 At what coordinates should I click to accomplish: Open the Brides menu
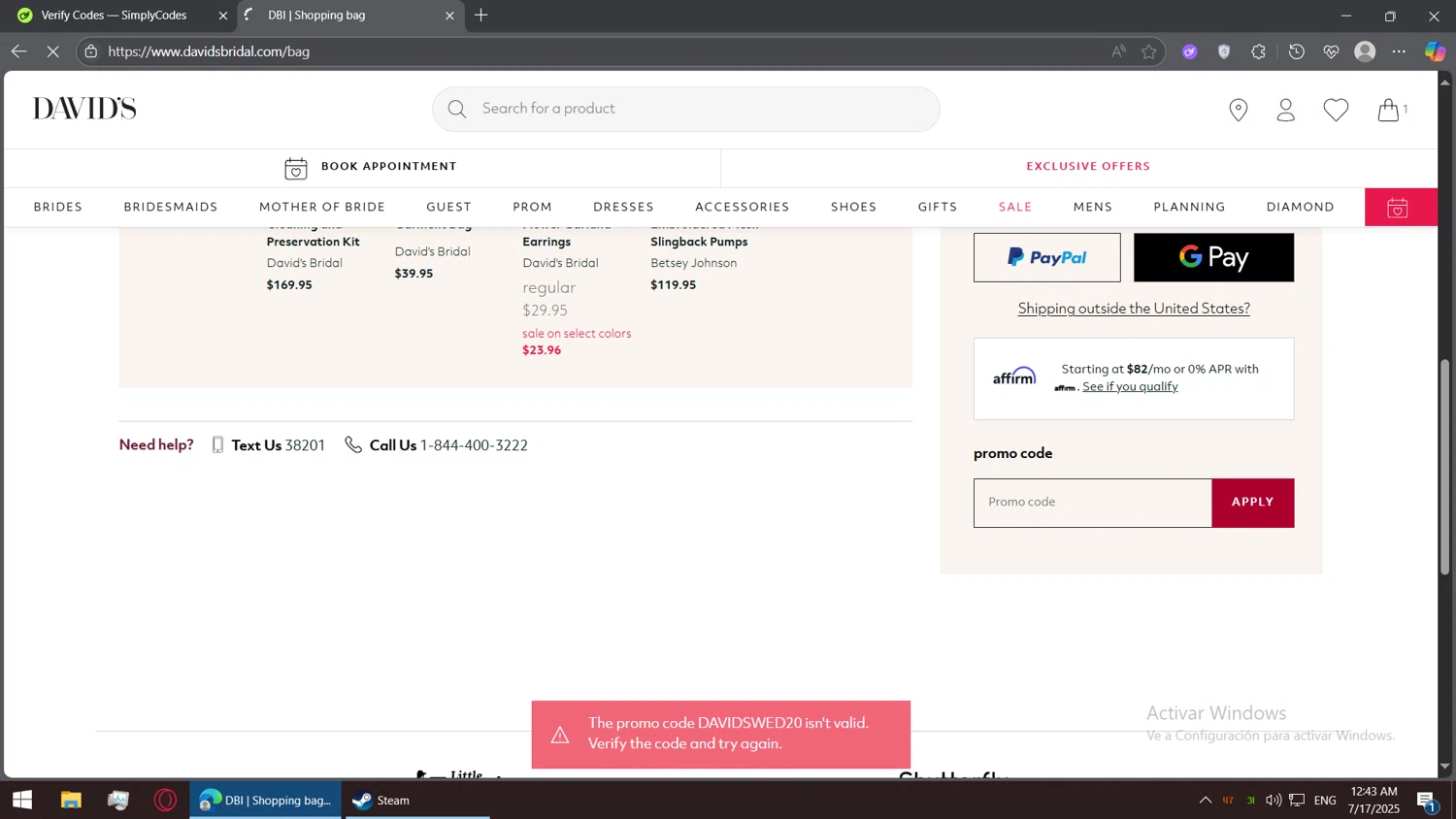pos(58,208)
